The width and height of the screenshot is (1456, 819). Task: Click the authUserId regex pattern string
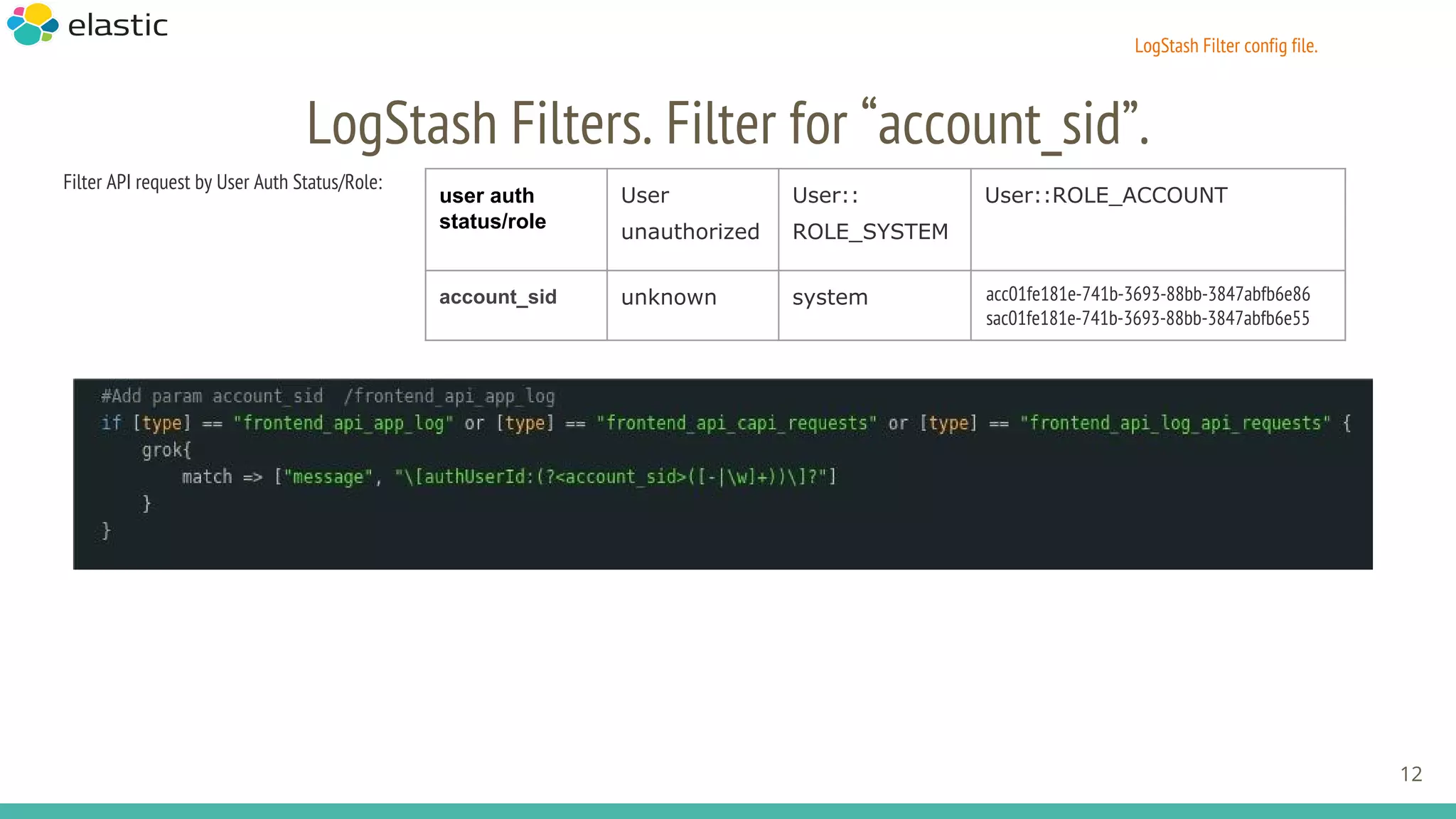tap(610, 477)
